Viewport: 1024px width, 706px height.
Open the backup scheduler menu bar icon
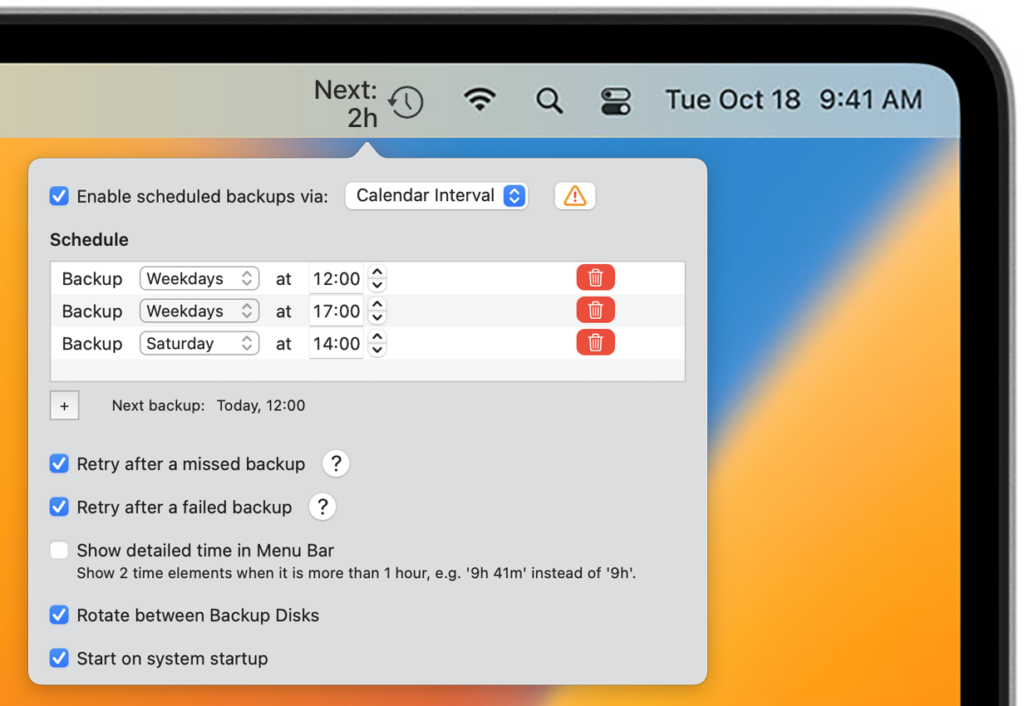click(x=406, y=102)
